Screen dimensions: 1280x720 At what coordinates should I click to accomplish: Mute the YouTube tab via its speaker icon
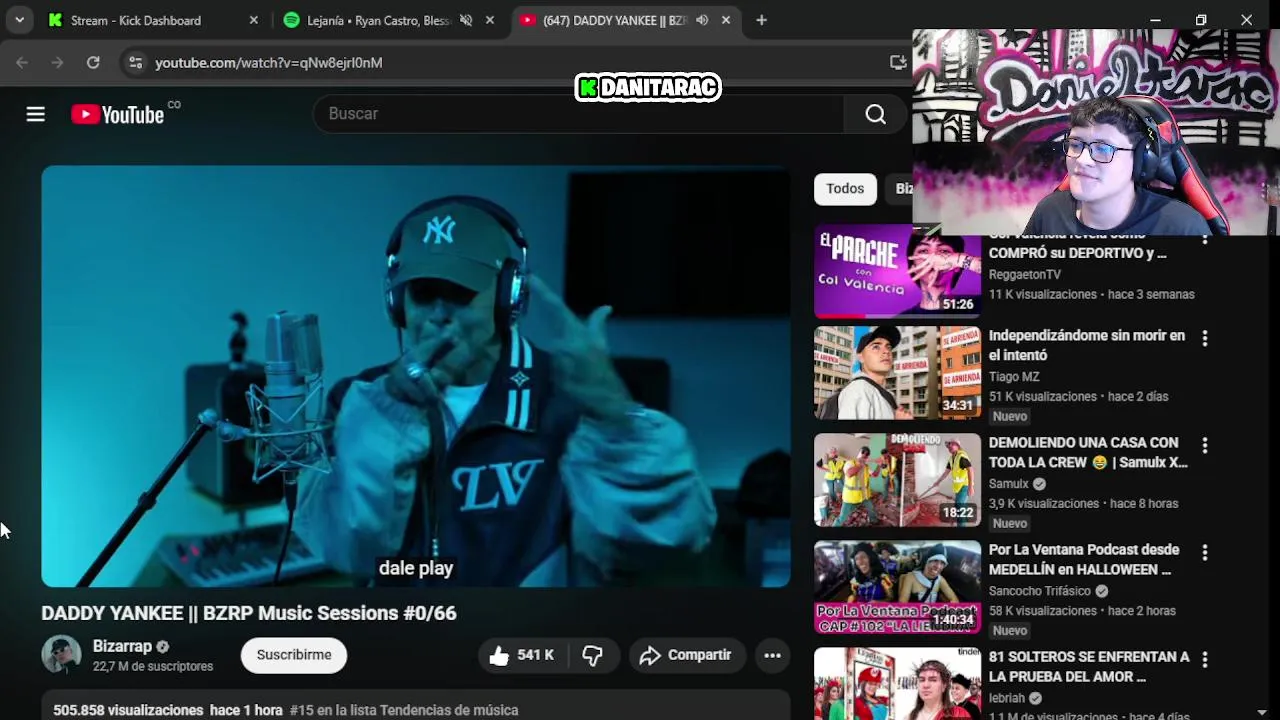(702, 20)
